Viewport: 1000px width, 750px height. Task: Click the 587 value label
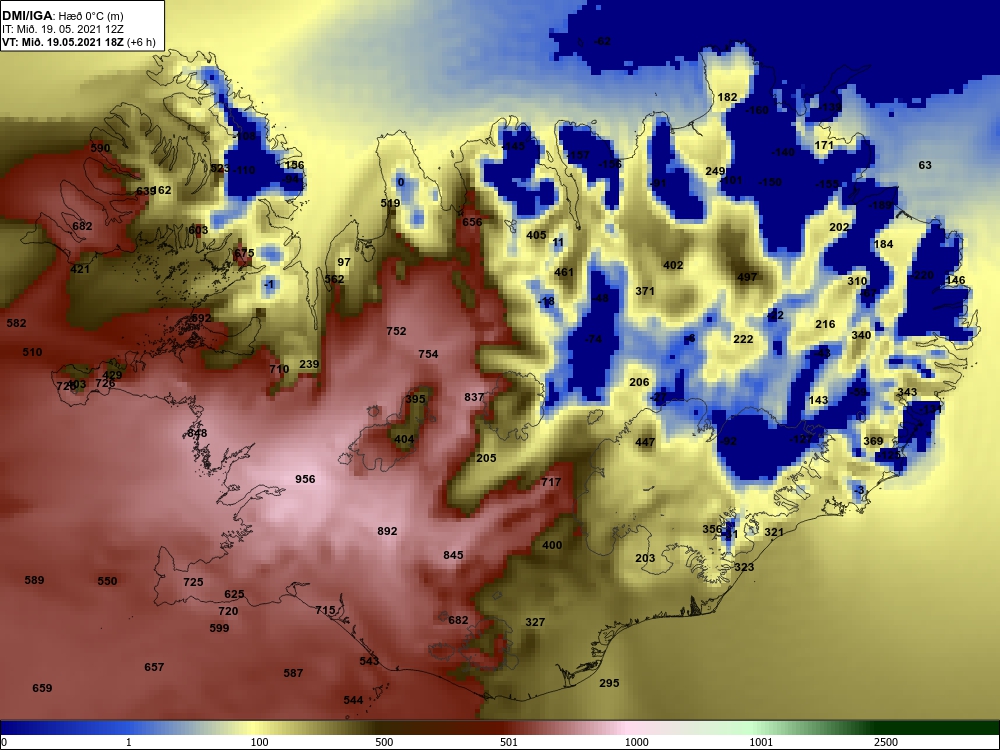293,673
